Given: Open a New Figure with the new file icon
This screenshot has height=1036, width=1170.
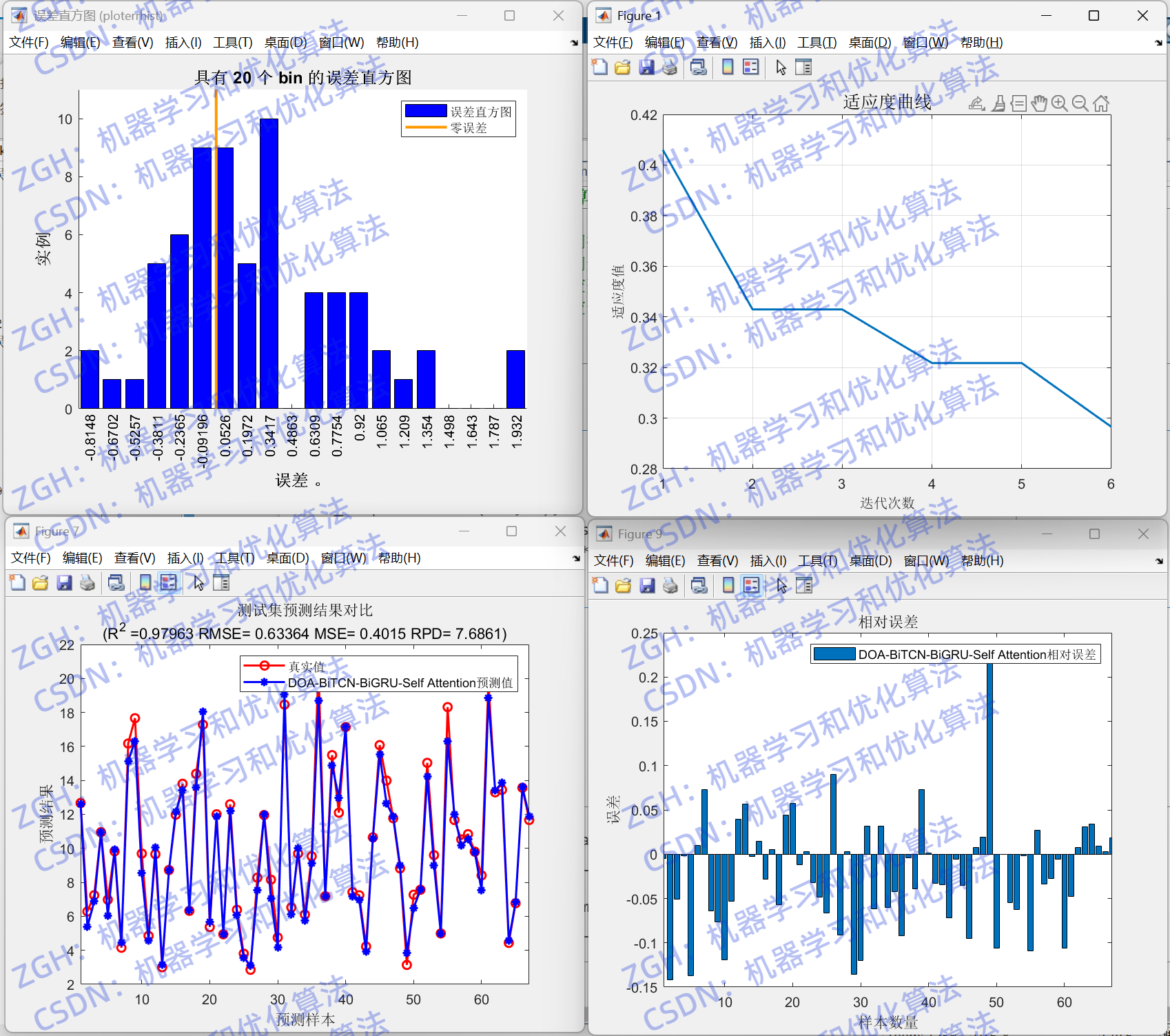Looking at the screenshot, I should pyautogui.click(x=599, y=67).
